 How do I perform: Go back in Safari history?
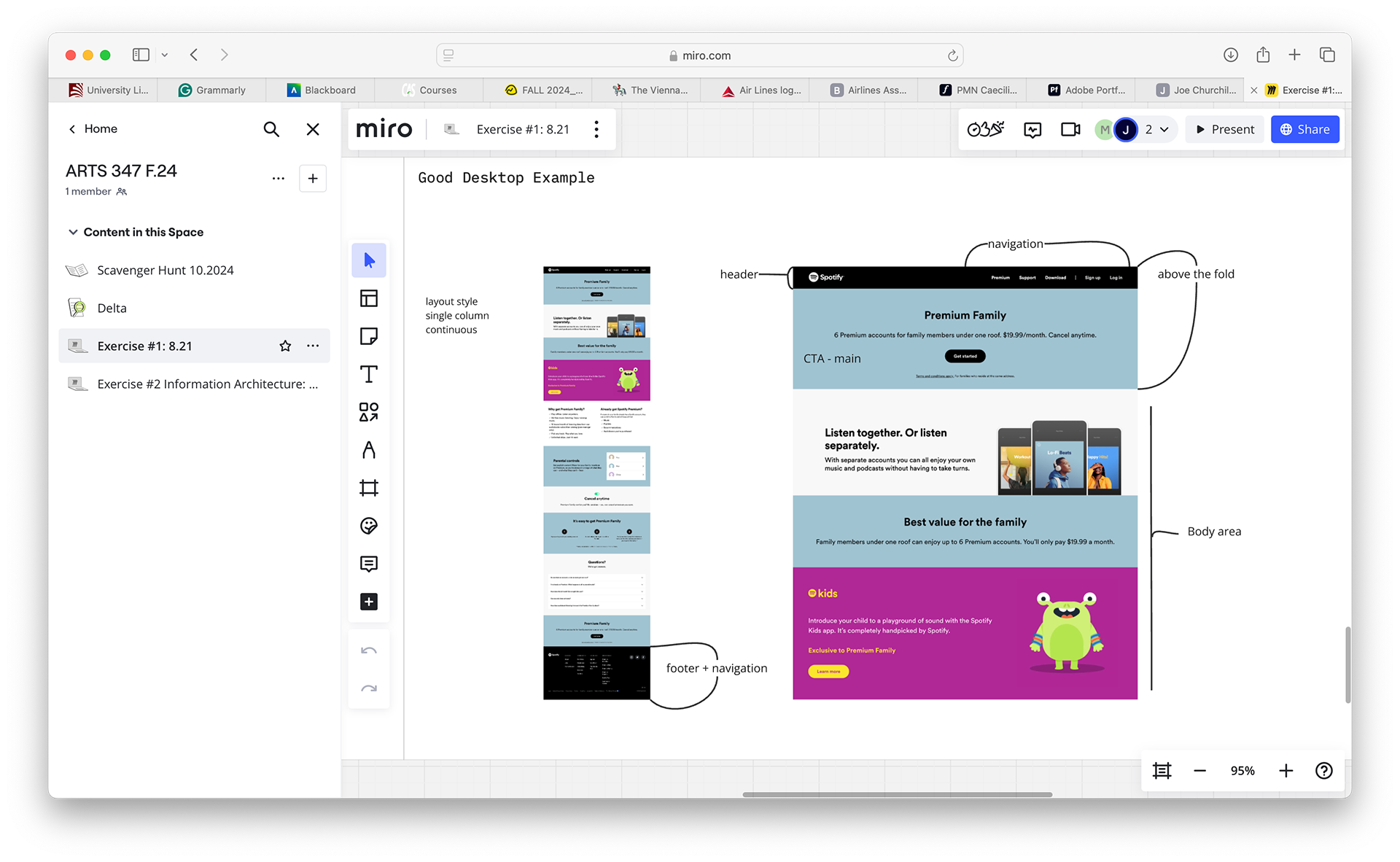pyautogui.click(x=194, y=55)
